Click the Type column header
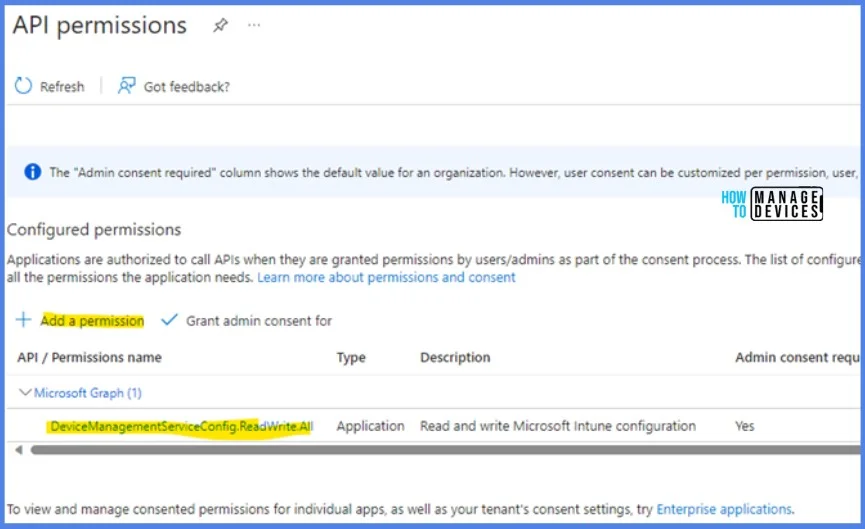This screenshot has width=865, height=529. point(351,357)
